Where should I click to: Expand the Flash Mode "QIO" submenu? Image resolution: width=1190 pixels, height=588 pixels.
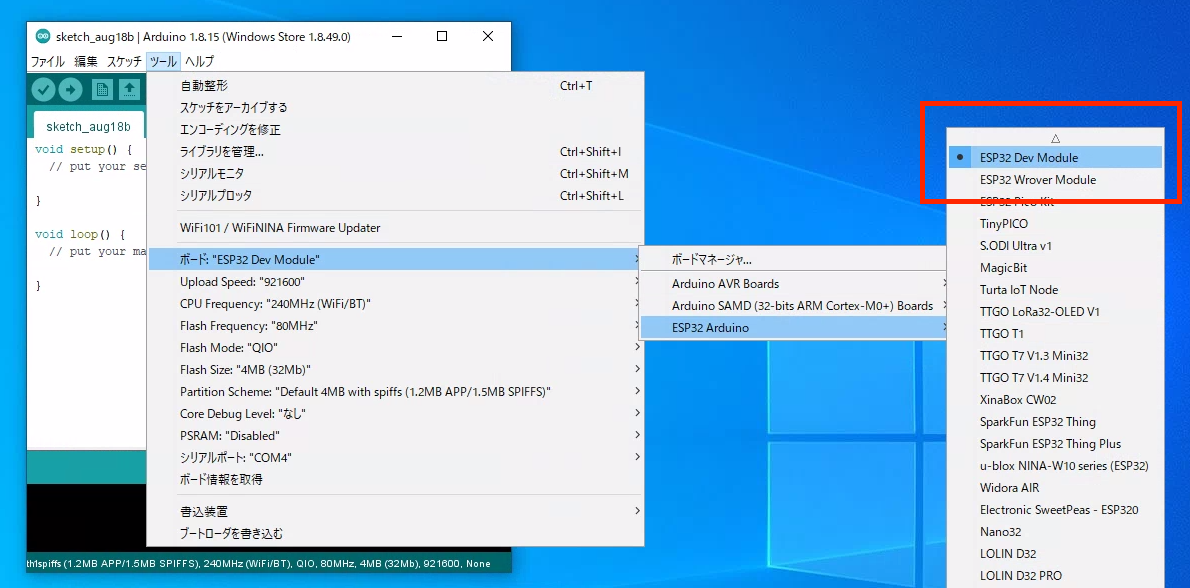pos(395,347)
